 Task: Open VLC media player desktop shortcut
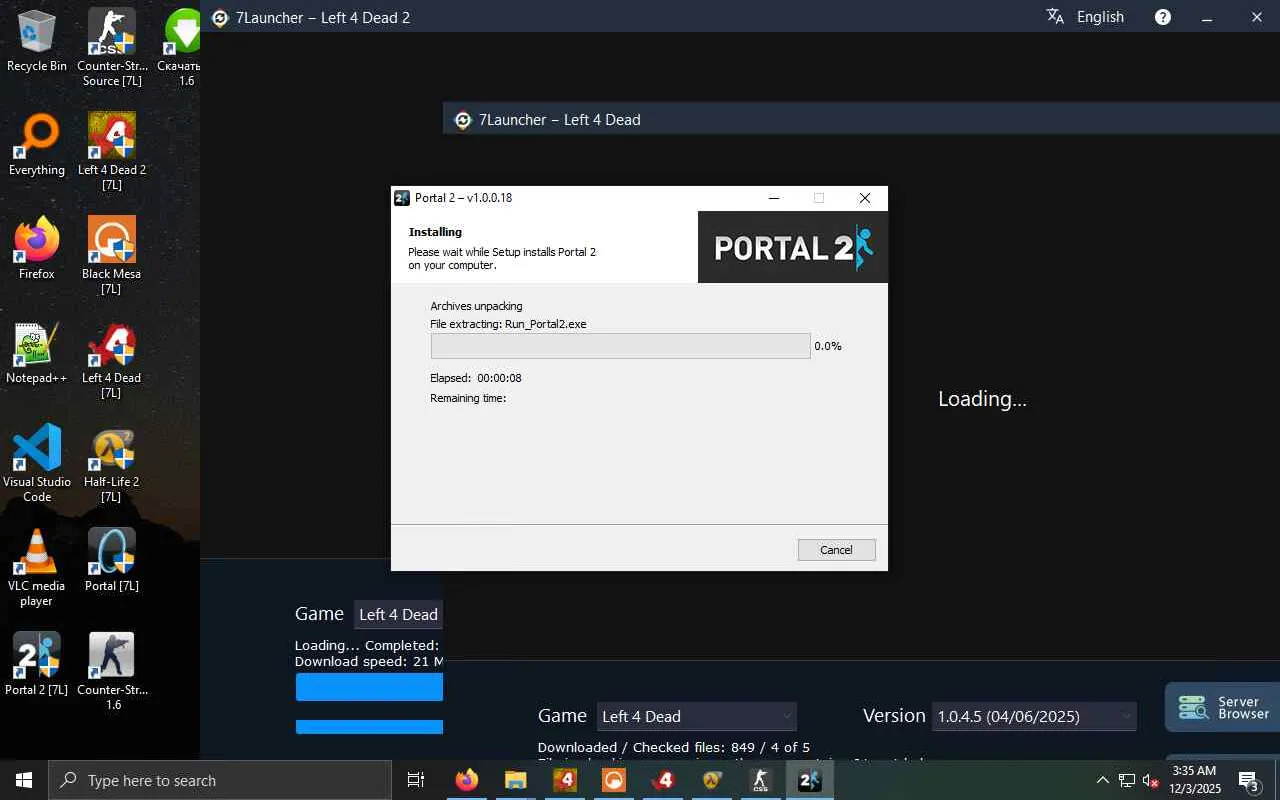pyautogui.click(x=37, y=568)
